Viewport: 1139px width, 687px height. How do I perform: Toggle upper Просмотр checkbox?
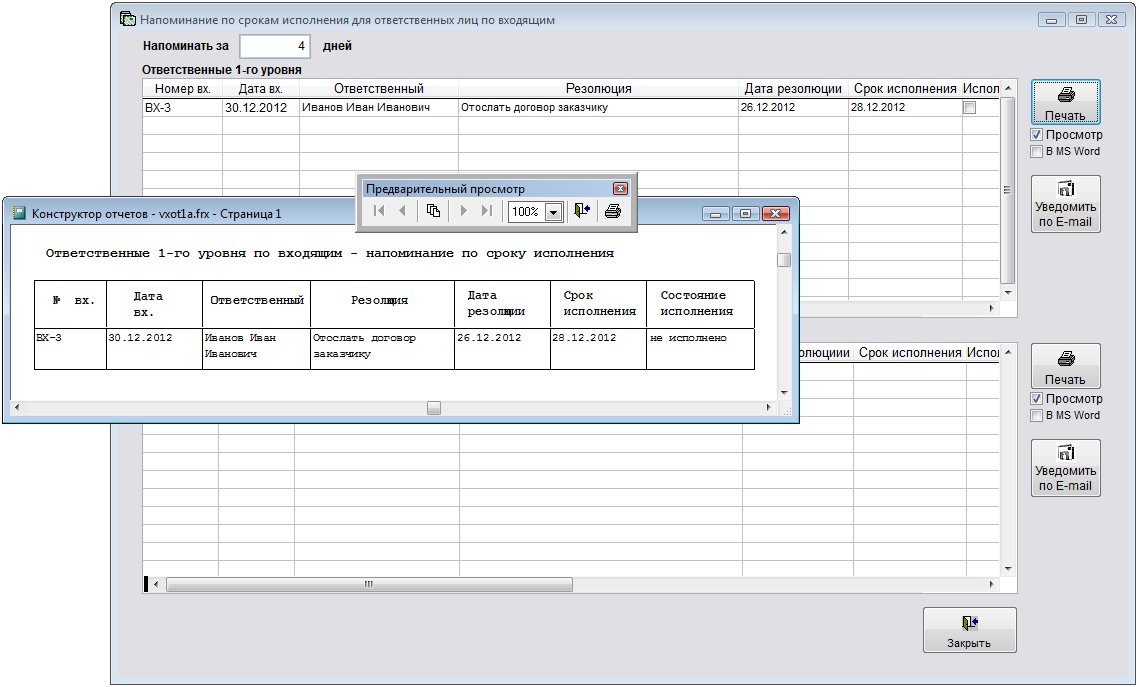click(x=1037, y=135)
